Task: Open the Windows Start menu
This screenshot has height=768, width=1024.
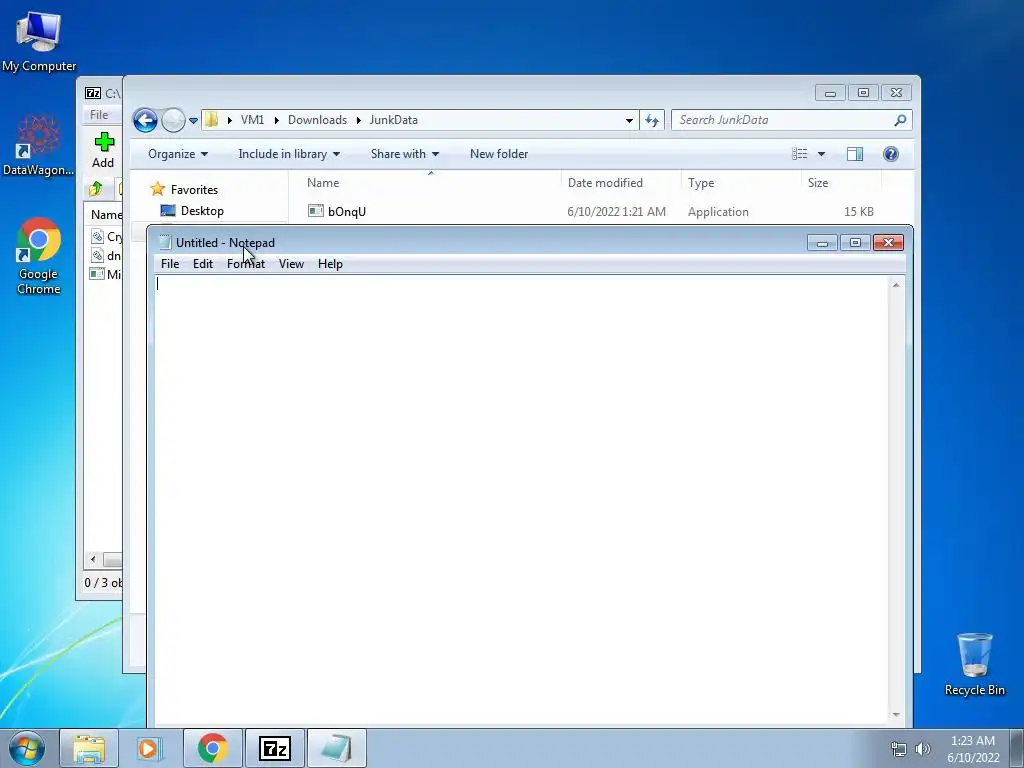Action: pos(27,748)
